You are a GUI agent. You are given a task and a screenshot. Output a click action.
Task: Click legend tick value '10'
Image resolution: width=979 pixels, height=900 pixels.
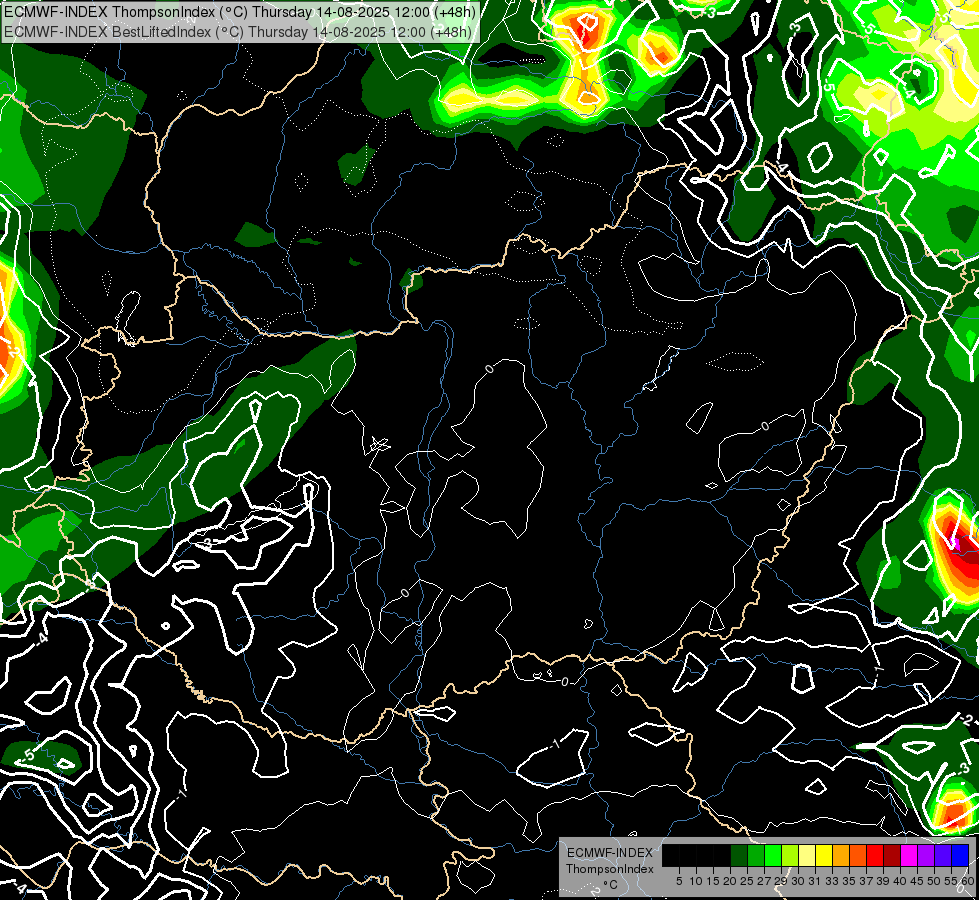click(x=696, y=881)
